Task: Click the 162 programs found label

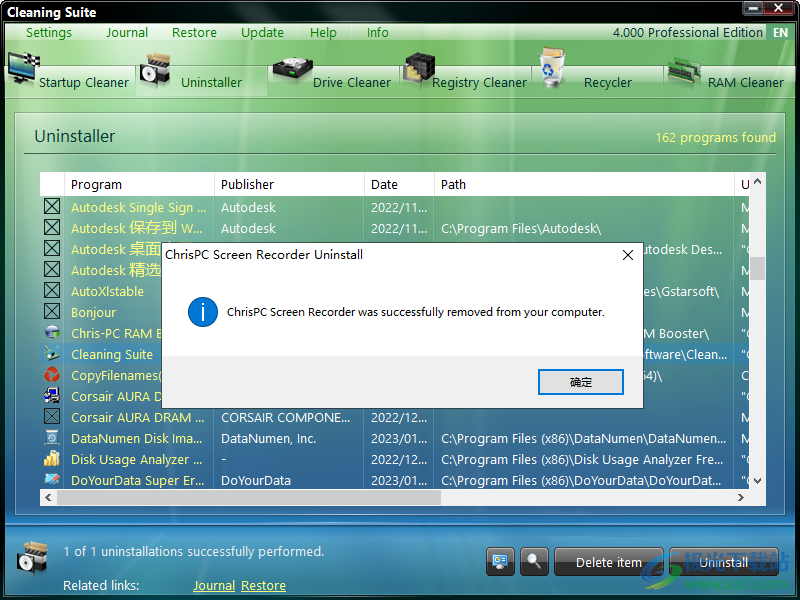Action: pyautogui.click(x=715, y=137)
